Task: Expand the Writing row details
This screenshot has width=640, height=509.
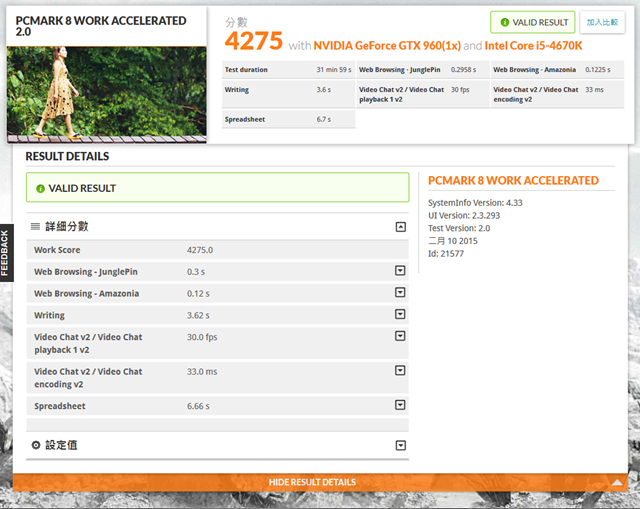Action: 400,314
